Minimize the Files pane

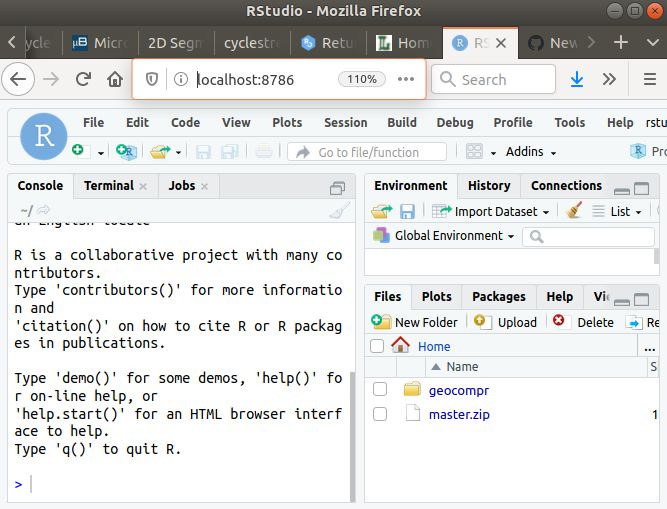pyautogui.click(x=622, y=302)
